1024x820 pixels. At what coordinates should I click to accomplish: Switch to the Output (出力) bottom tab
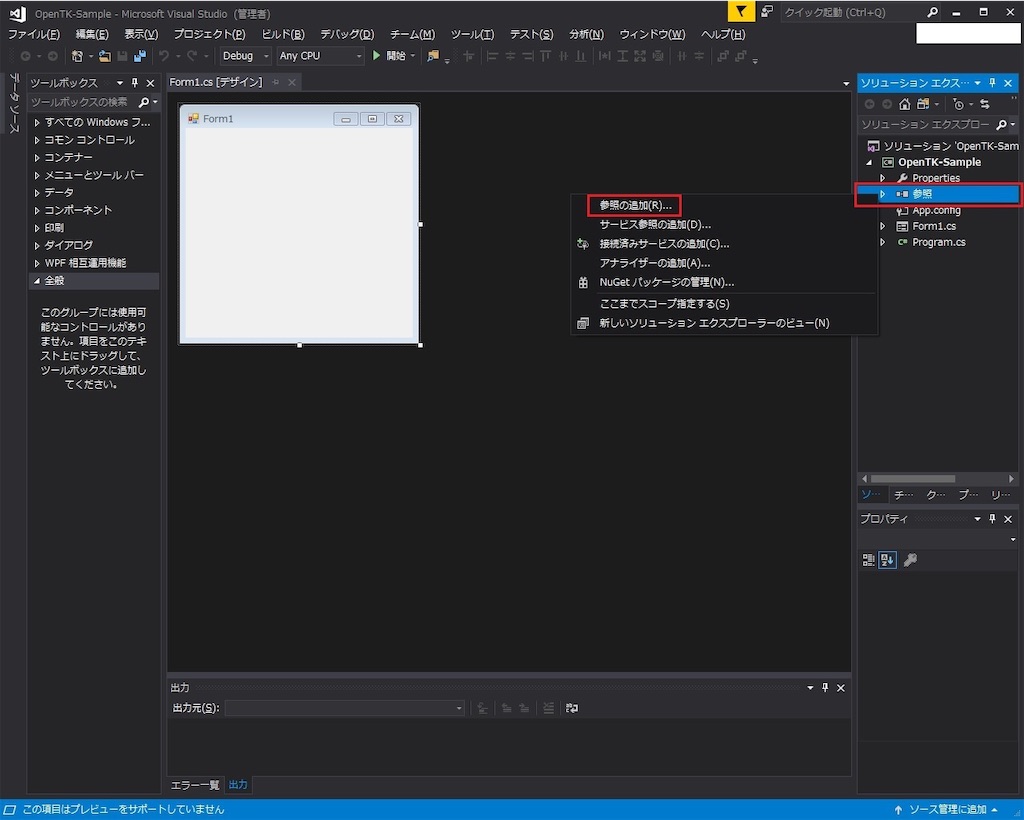pos(238,785)
